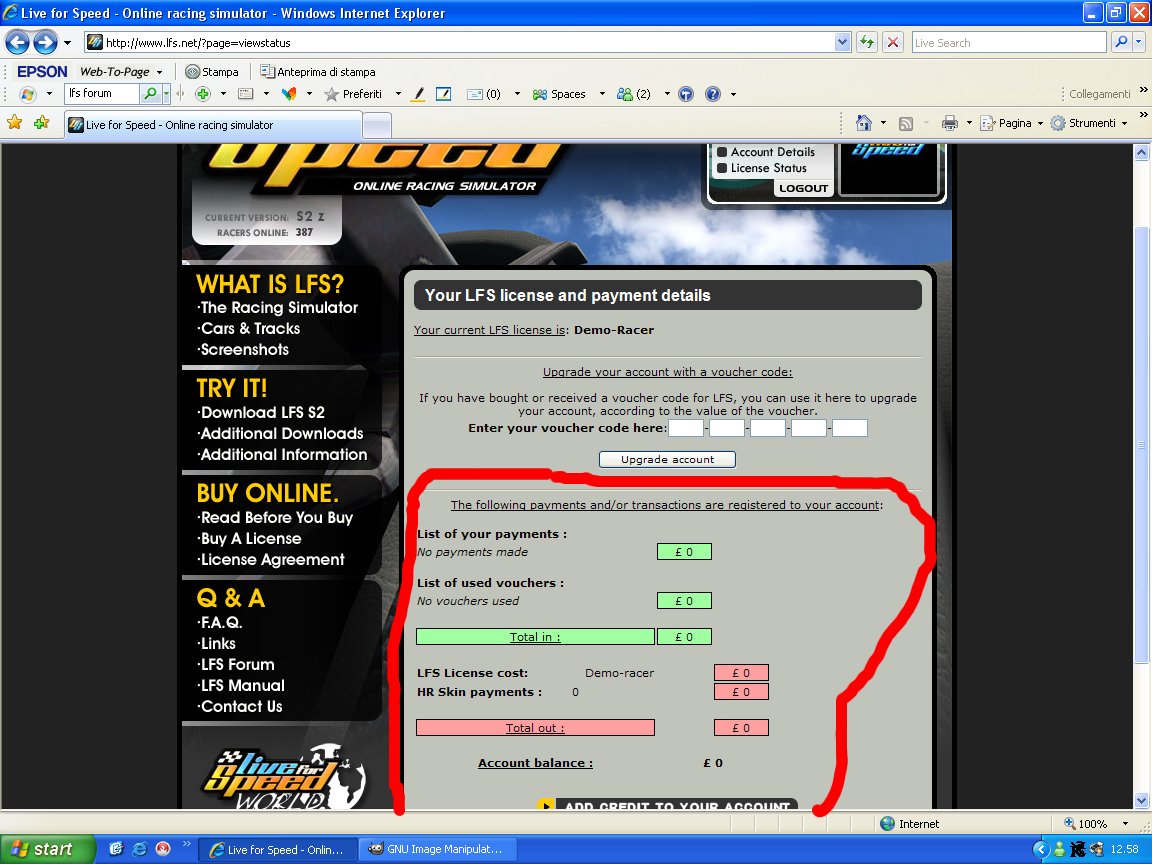Select the Live for Speed browser tab

pyautogui.click(x=213, y=125)
